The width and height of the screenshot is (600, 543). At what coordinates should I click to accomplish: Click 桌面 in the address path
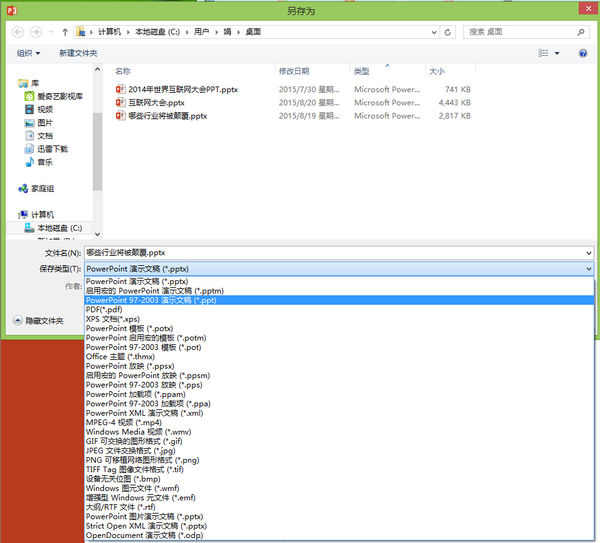[x=253, y=32]
